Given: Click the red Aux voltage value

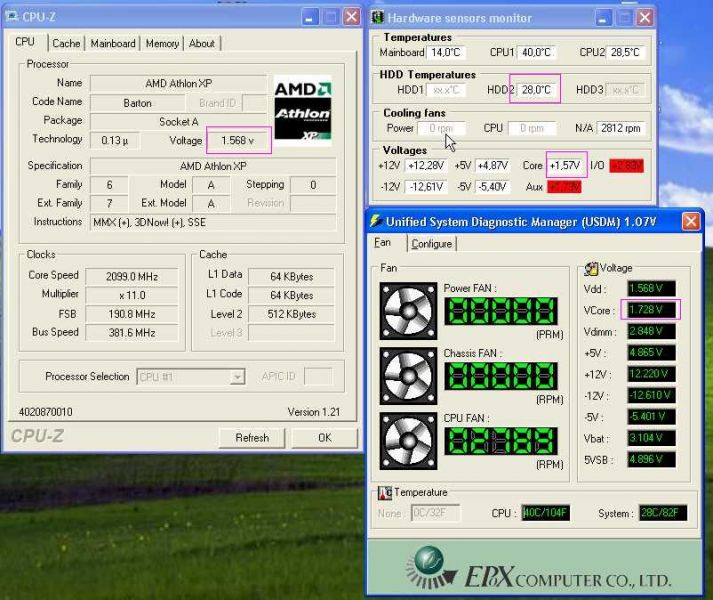Looking at the screenshot, I should tap(564, 187).
